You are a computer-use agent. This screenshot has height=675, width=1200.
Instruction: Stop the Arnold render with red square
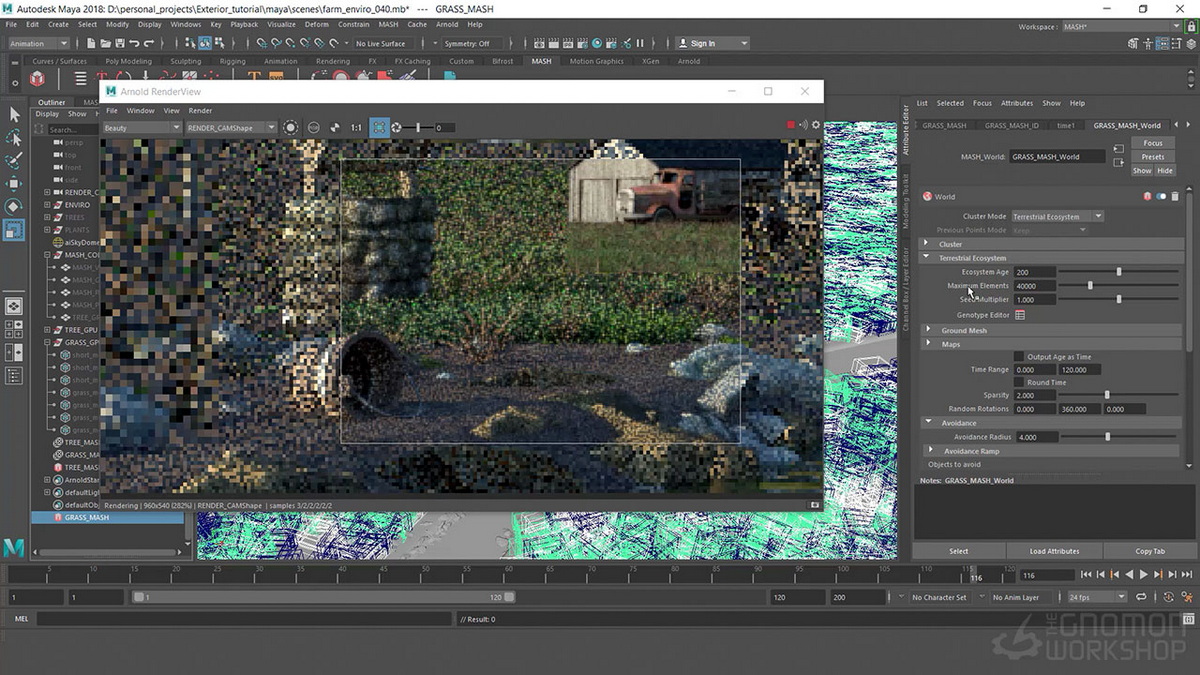coord(790,126)
